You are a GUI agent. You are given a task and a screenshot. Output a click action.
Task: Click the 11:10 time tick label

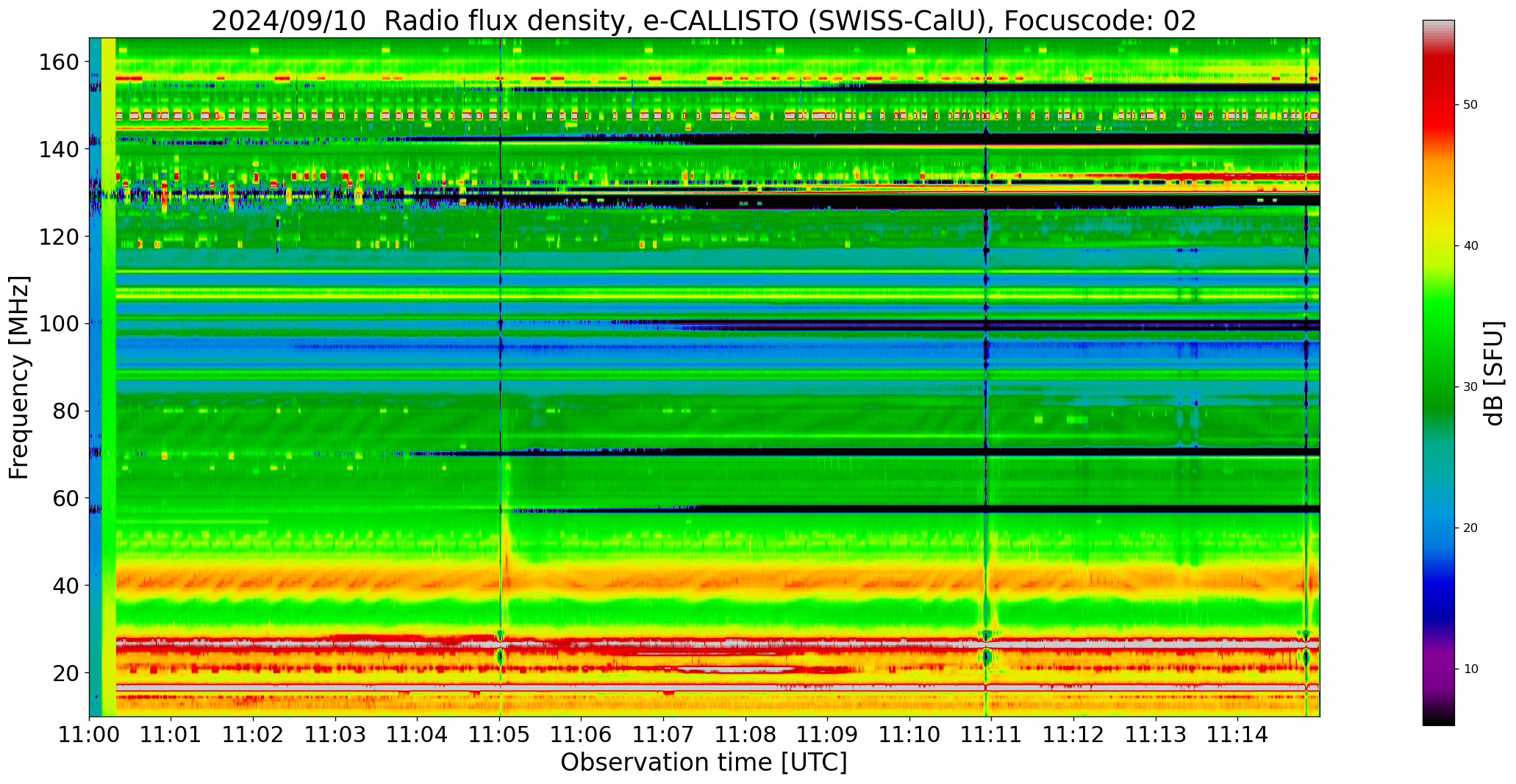910,733
